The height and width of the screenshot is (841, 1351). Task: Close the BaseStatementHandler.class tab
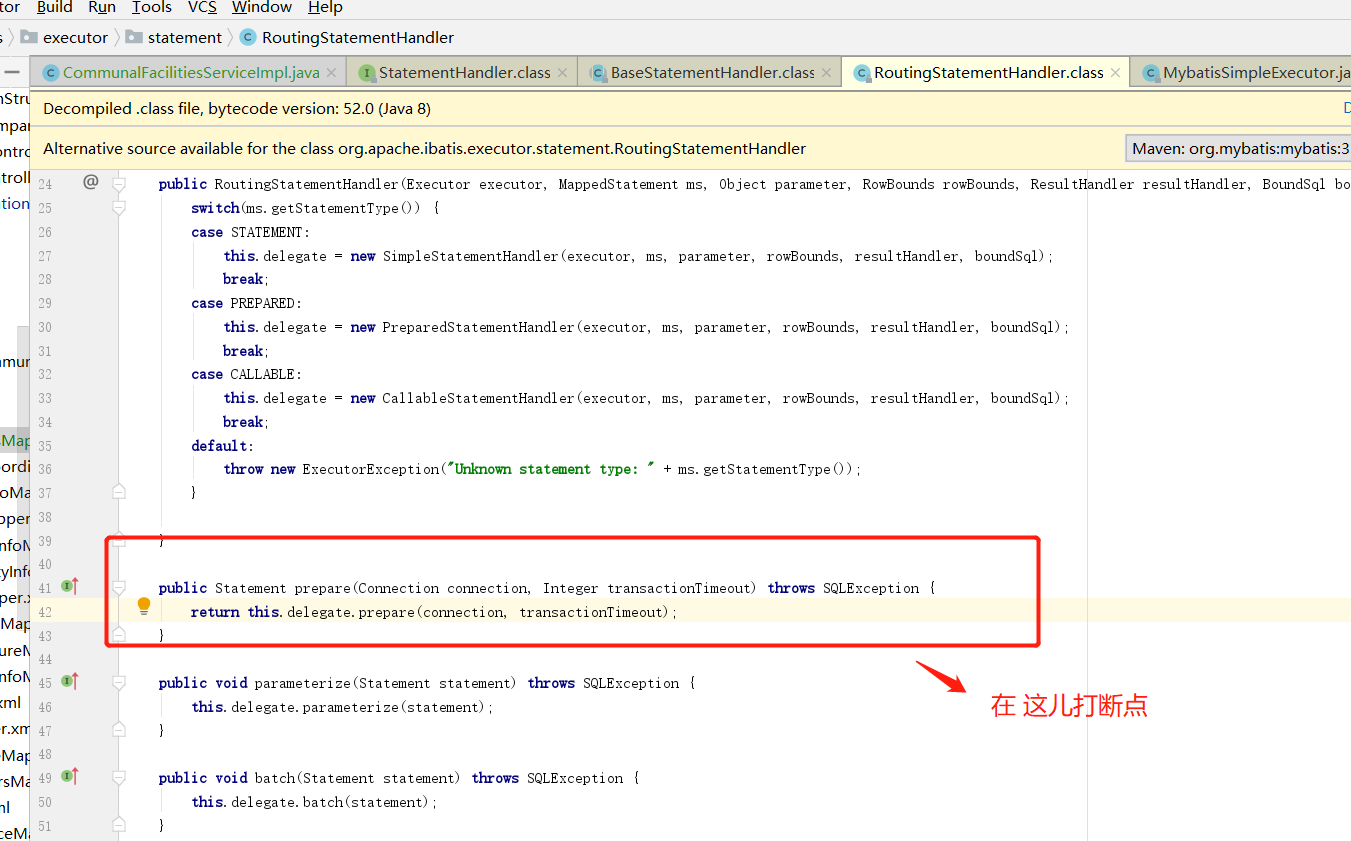coord(826,73)
